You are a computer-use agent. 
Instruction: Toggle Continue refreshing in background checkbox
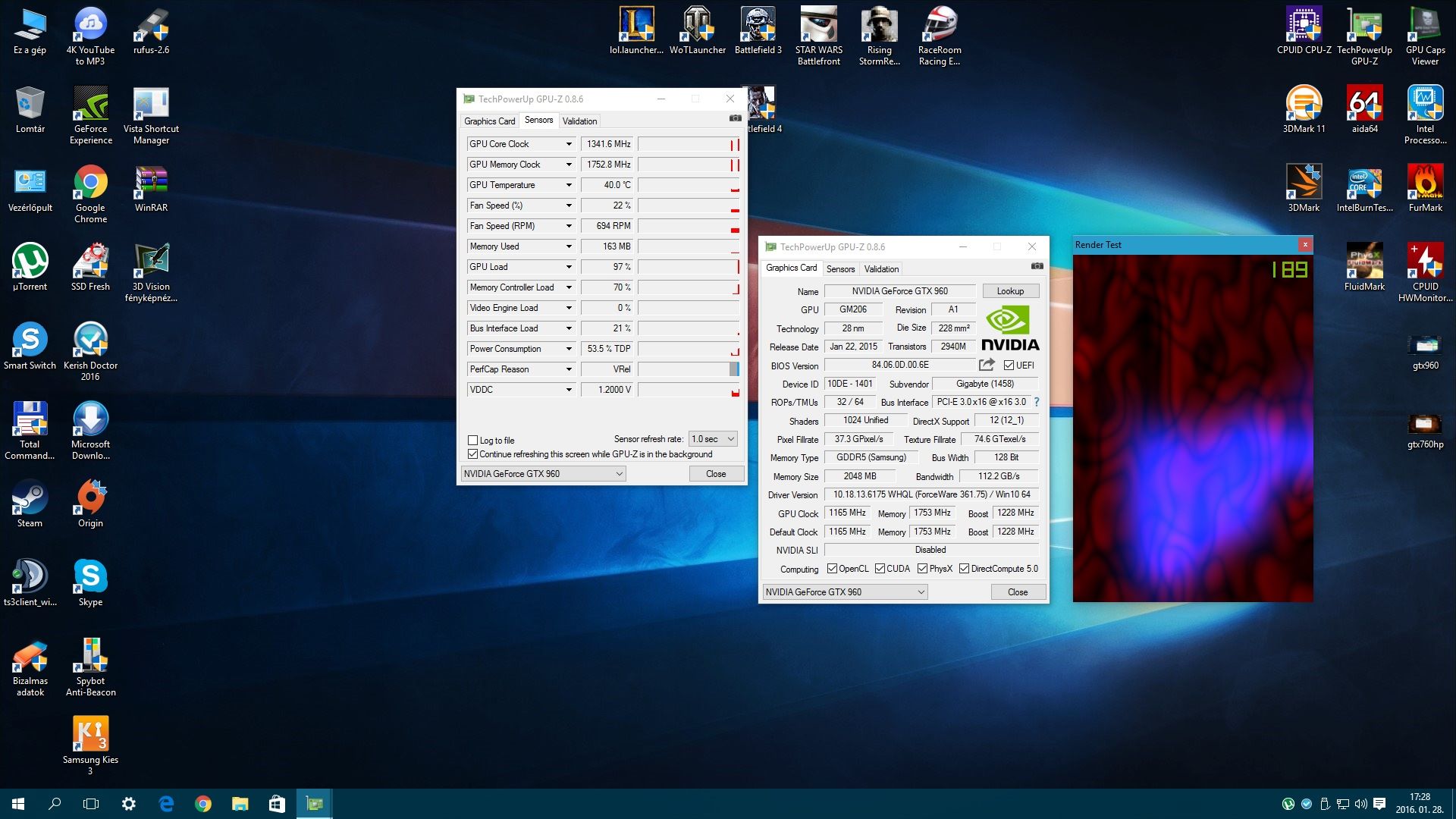tap(473, 454)
